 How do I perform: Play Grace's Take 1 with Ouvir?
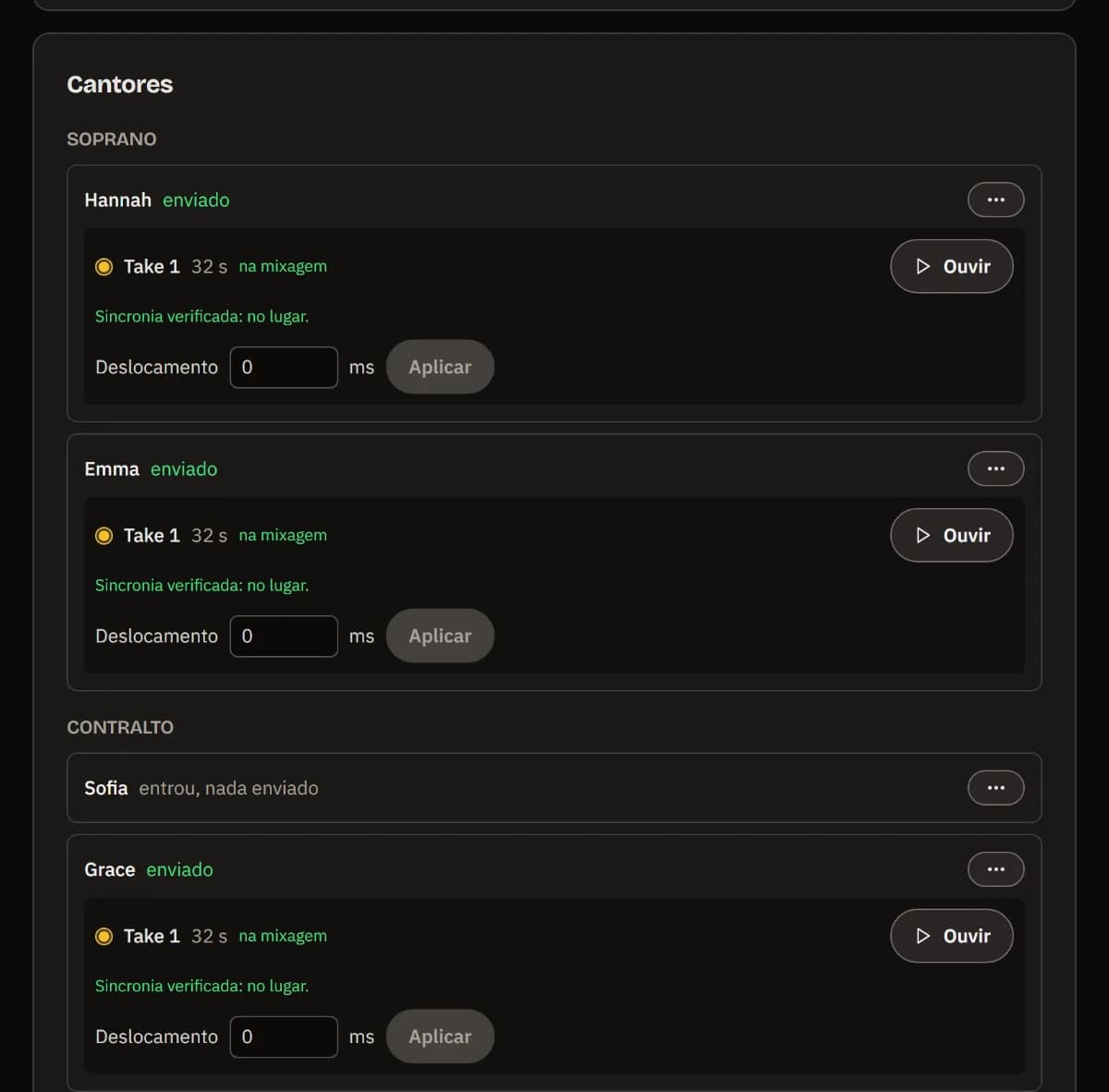(x=951, y=936)
